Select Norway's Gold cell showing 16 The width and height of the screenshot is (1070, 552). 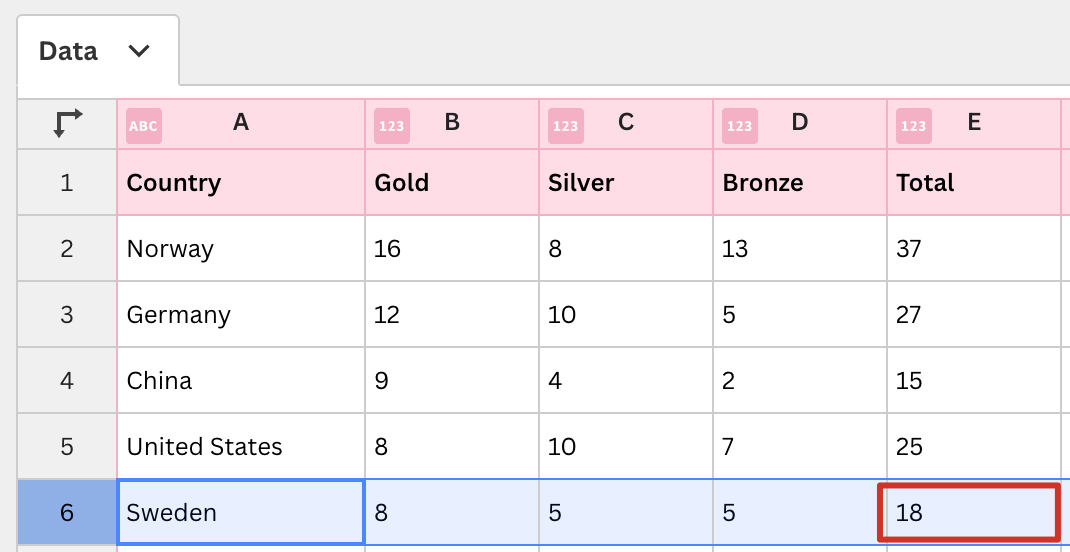pos(452,248)
